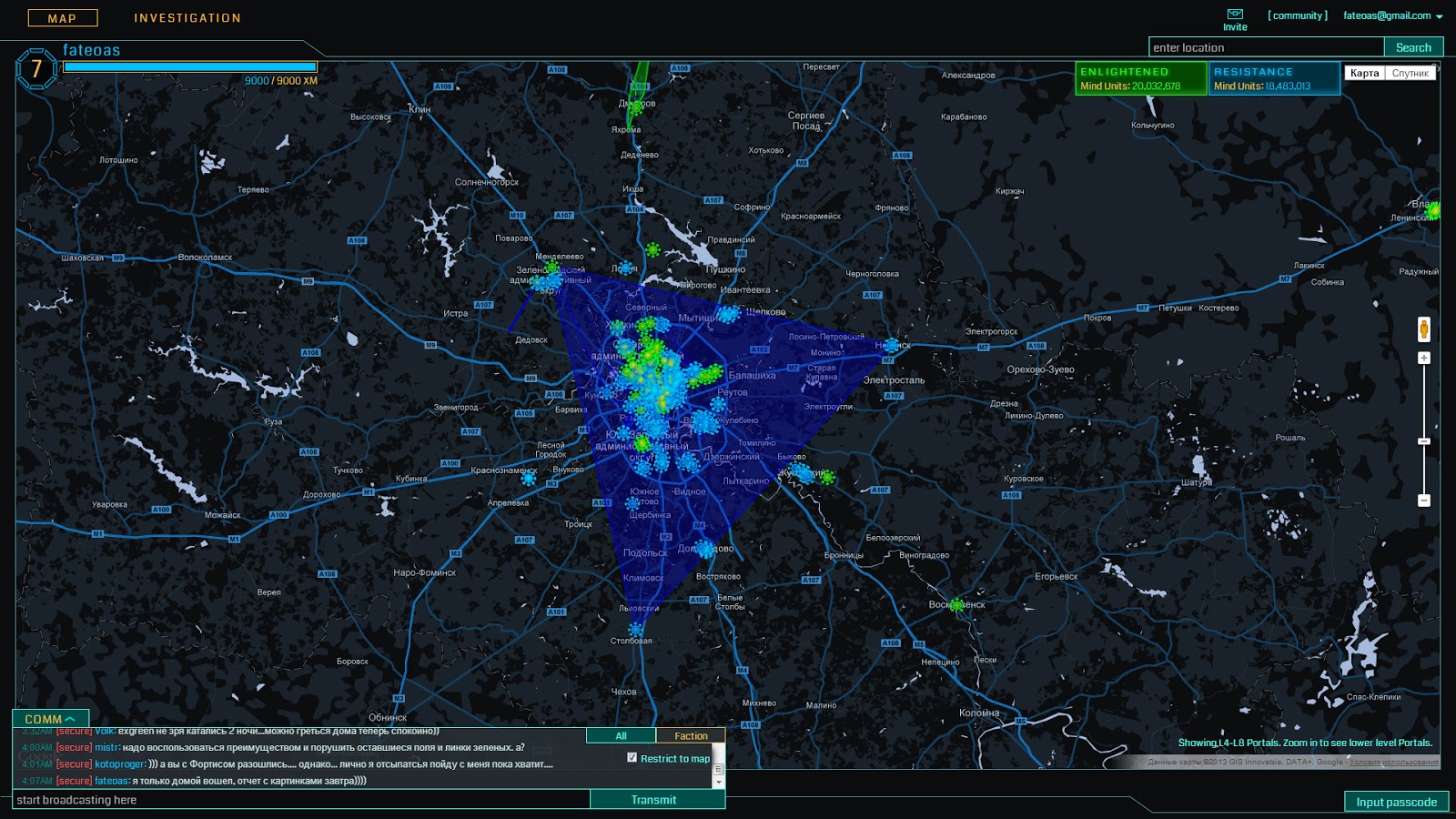Click the Орехово-Зуево map label
Viewport: 1456px width, 819px height.
click(x=1040, y=369)
